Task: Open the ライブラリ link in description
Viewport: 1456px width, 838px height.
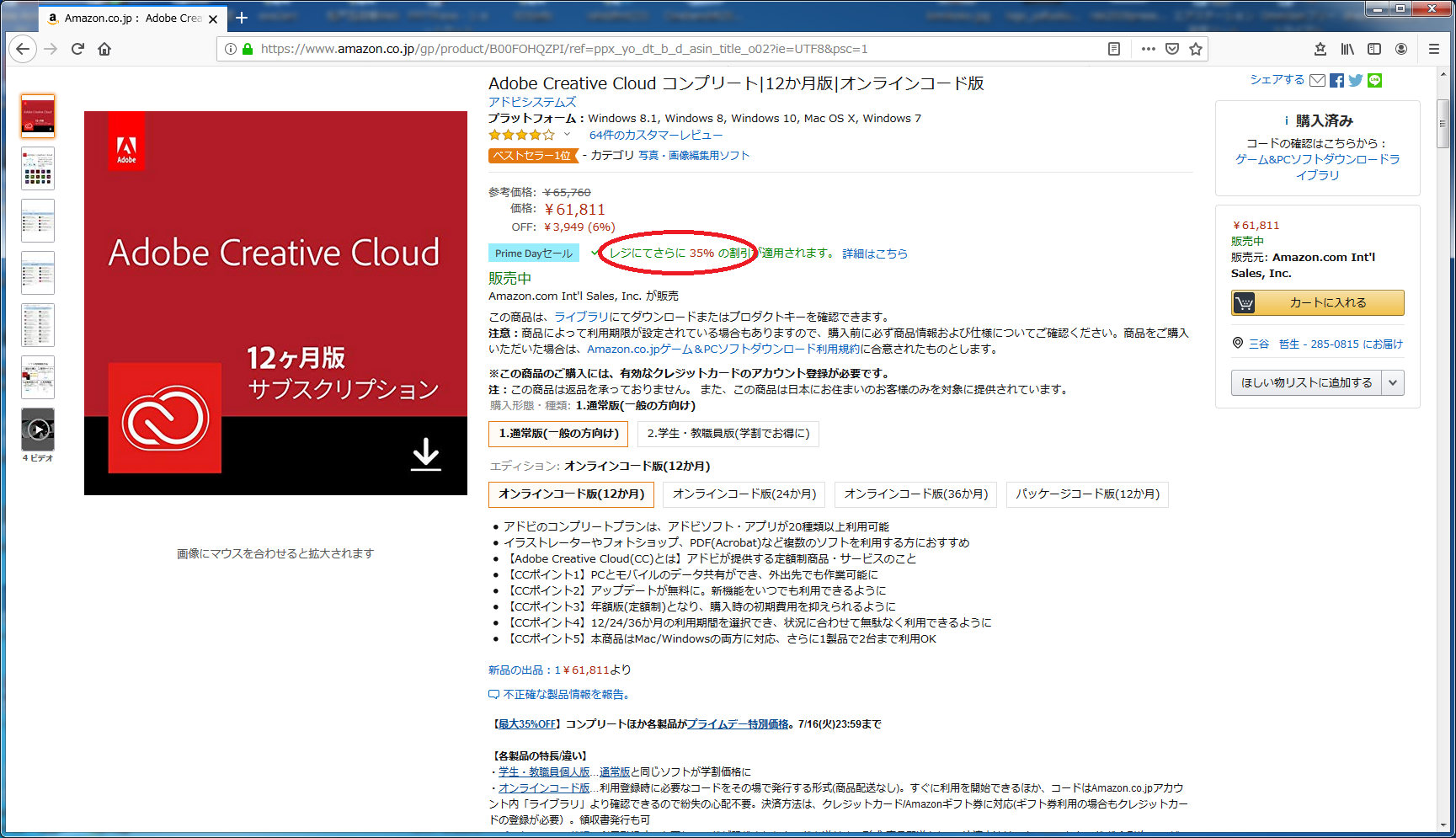Action: (581, 317)
